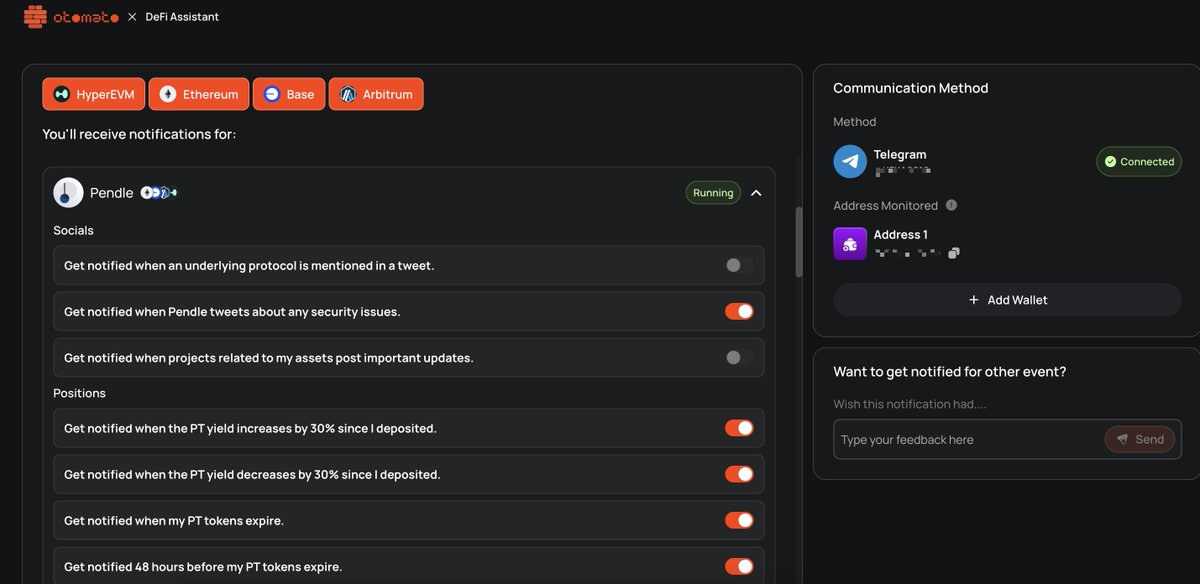This screenshot has width=1200, height=584.
Task: Click the Telegram icon
Action: 850,162
